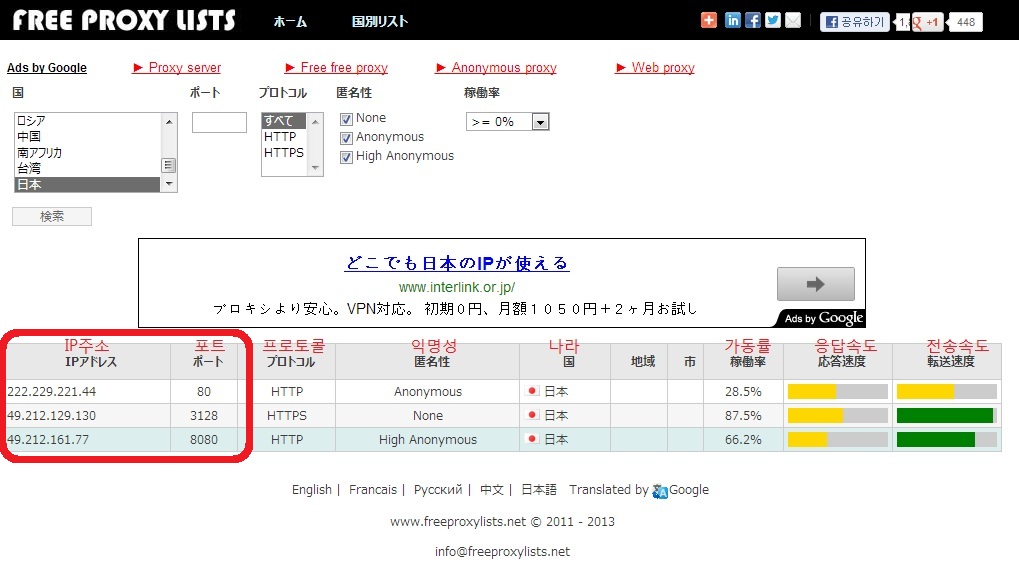Viewport: 1019px width, 573px height.
Task: Click the Google Translate icon
Action: point(660,491)
